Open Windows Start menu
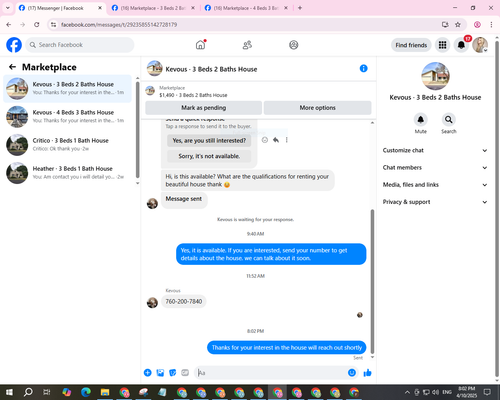Viewport: 500px width, 400px height. 9,392
